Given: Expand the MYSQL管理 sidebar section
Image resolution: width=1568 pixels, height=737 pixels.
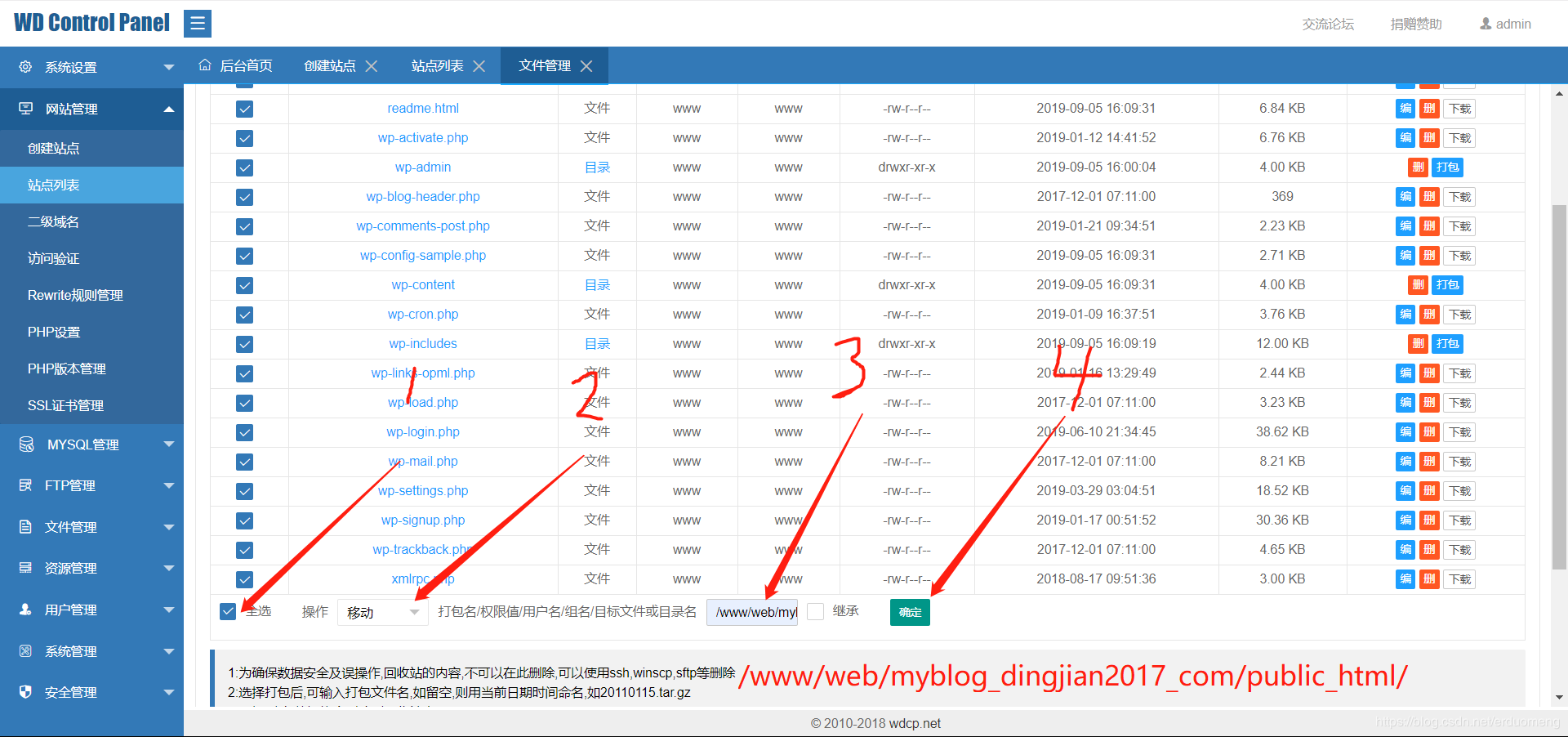Looking at the screenshot, I should pos(169,444).
